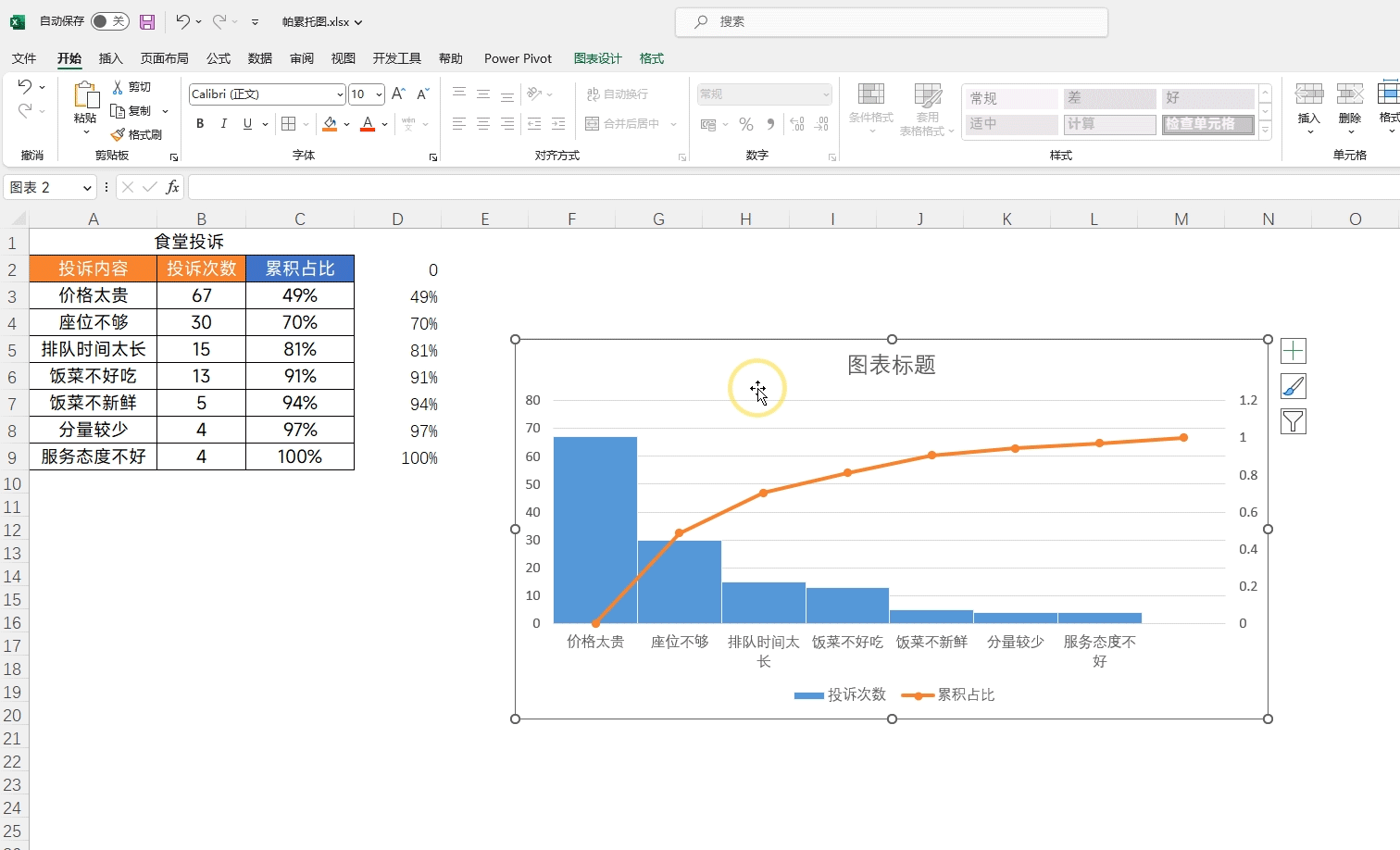1400x850 pixels.
Task: Click in the formula bar field
Action: tap(794, 187)
